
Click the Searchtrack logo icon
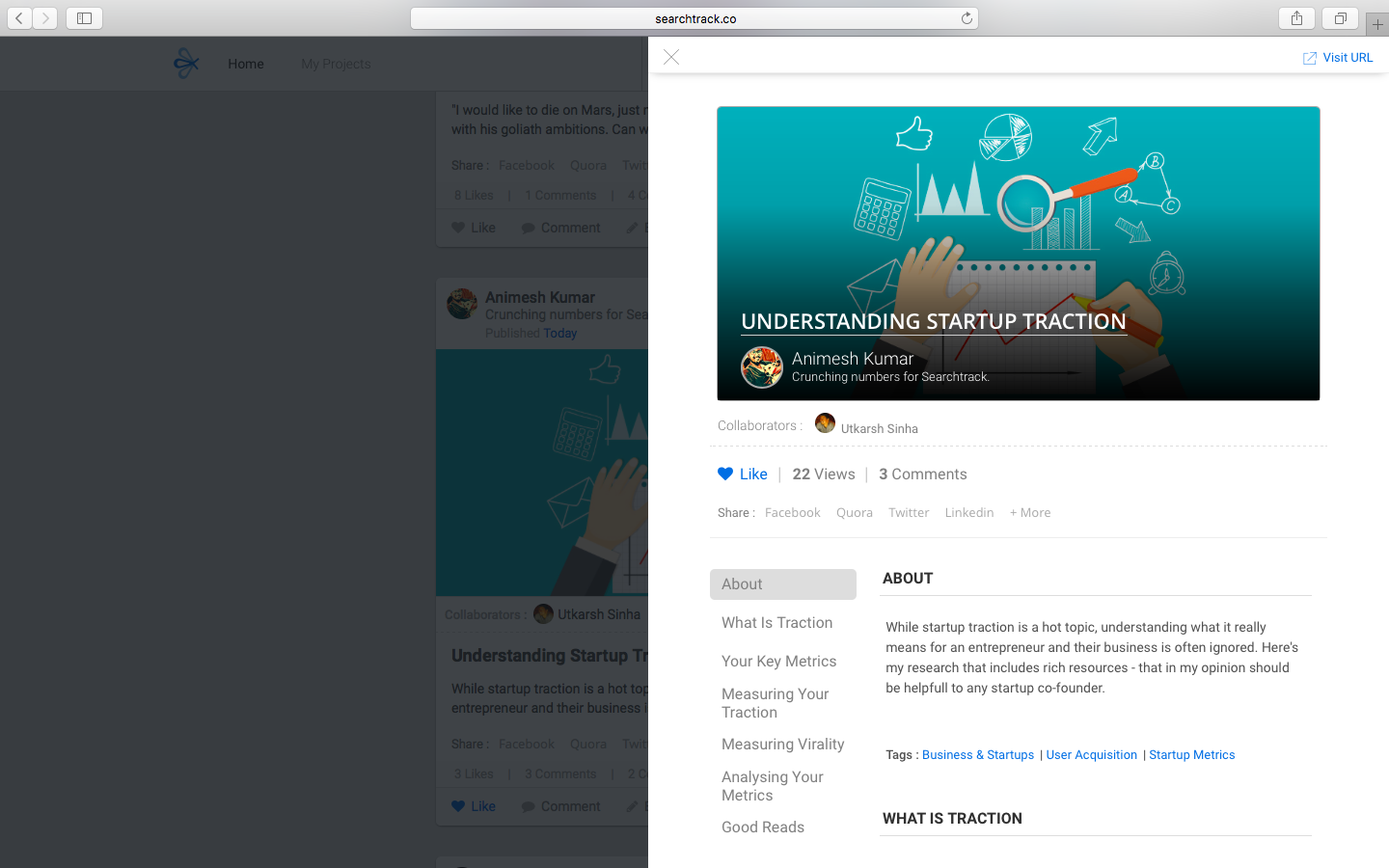[186, 64]
